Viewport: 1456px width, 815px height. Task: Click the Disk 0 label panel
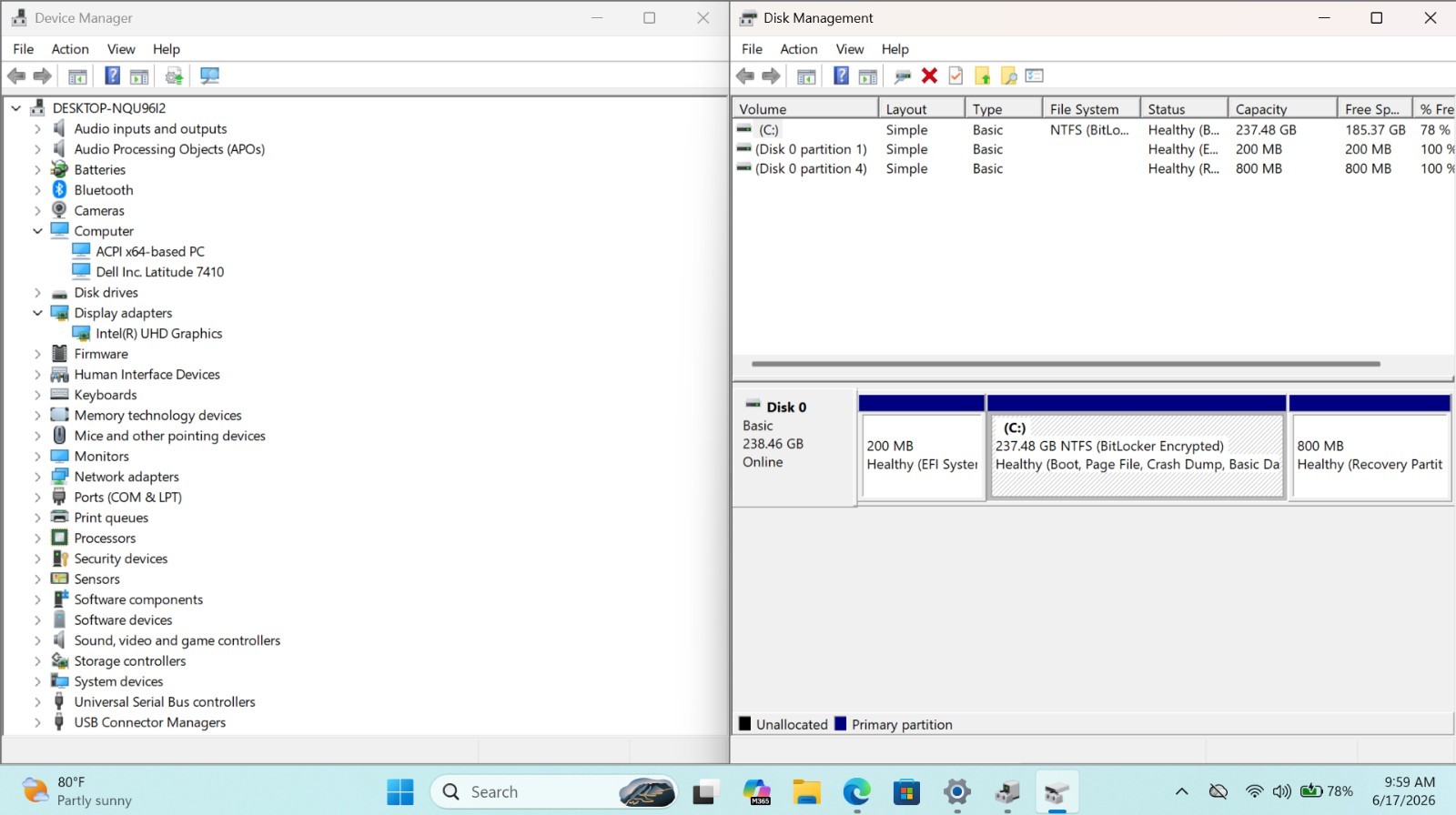tap(794, 448)
